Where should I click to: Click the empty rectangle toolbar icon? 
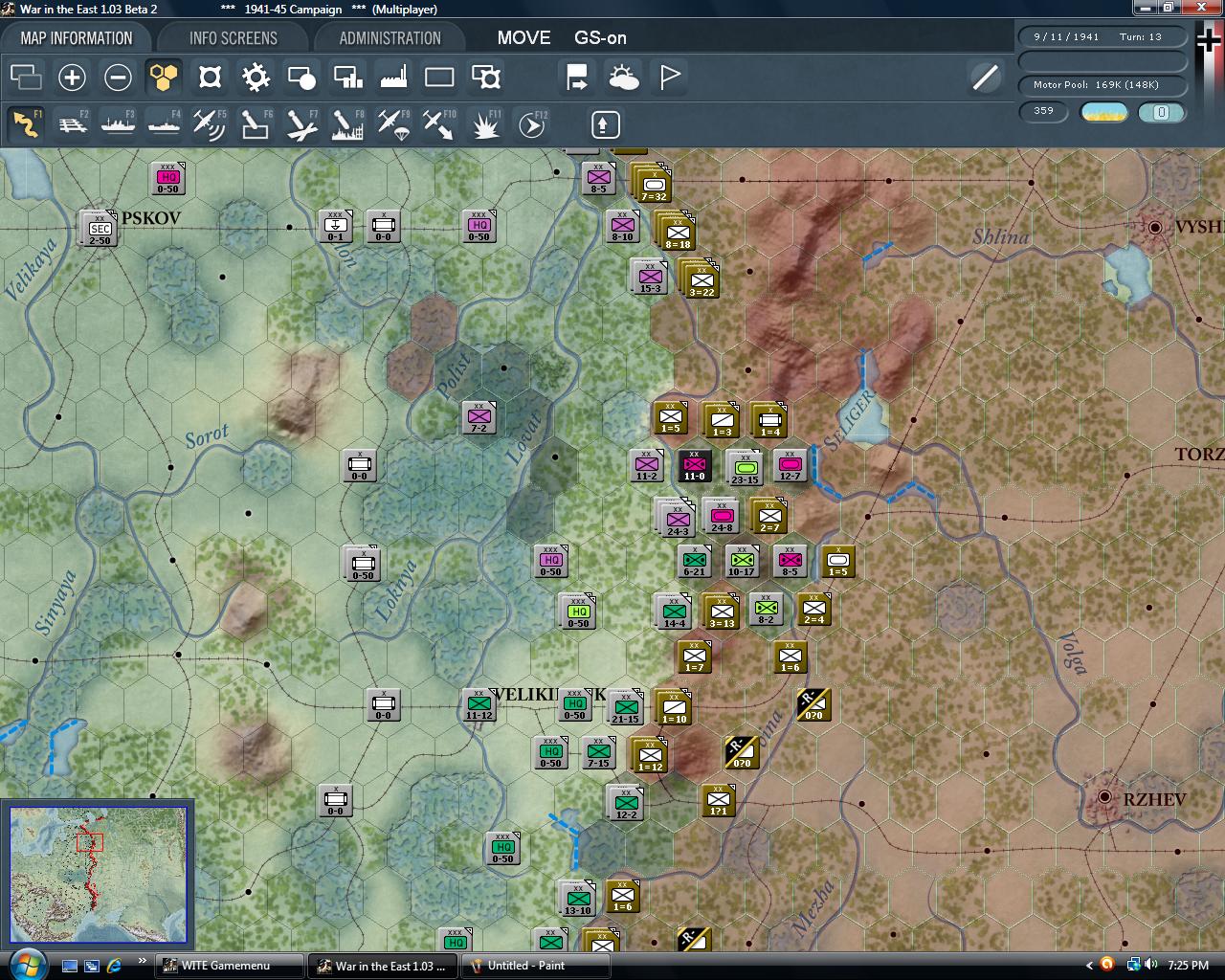pyautogui.click(x=439, y=78)
